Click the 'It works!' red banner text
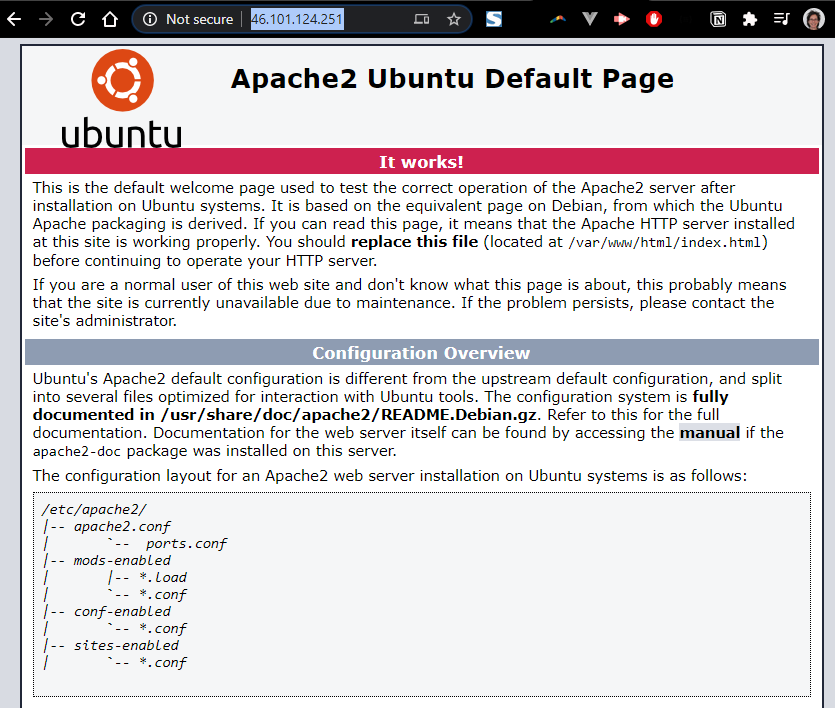Viewport: 835px width, 708px height. click(x=421, y=162)
